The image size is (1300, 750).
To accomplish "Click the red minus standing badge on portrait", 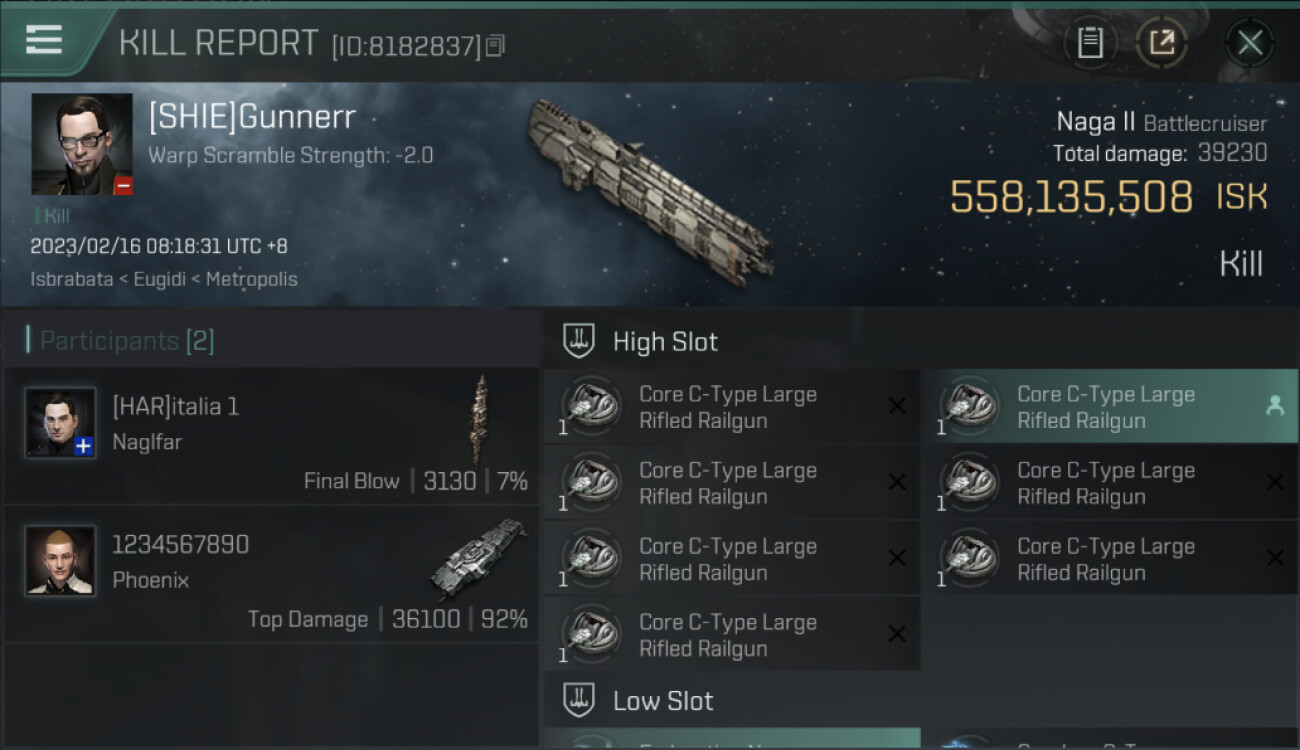I will pyautogui.click(x=123, y=185).
